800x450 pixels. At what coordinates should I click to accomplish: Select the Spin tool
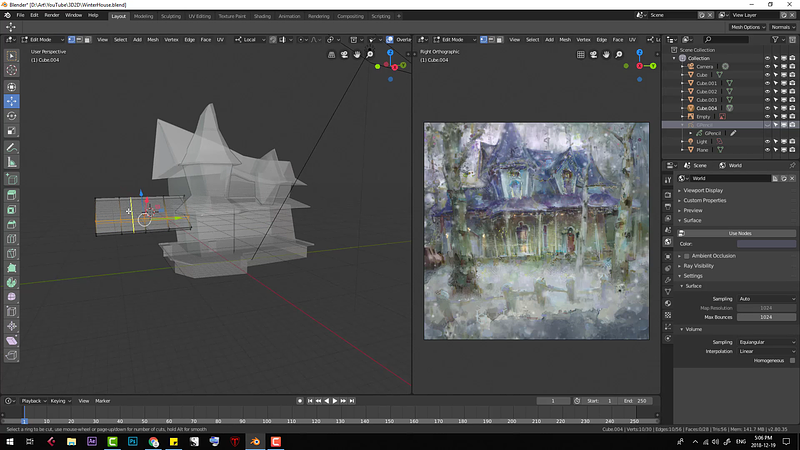click(11, 283)
